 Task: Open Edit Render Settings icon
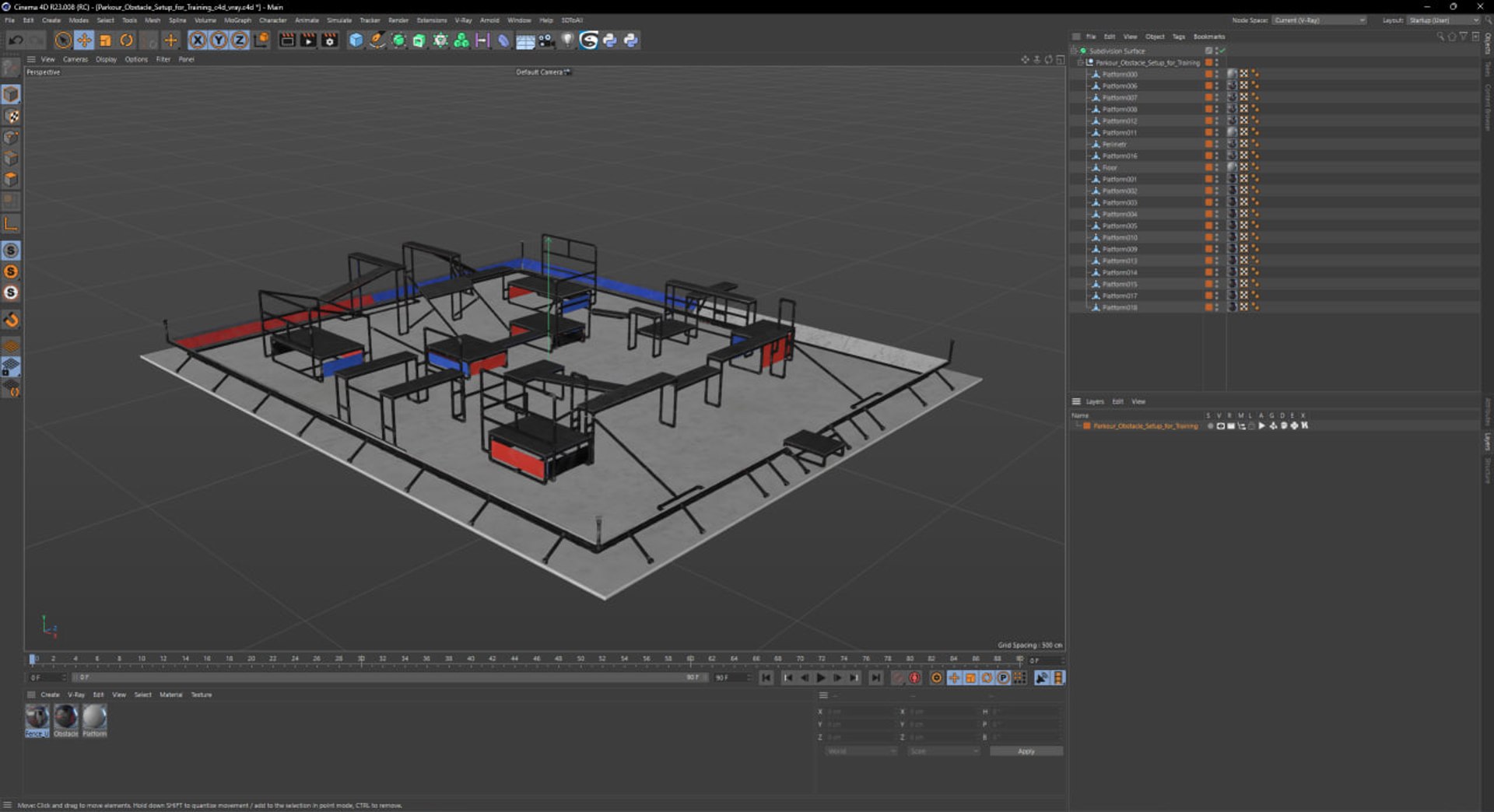point(329,40)
